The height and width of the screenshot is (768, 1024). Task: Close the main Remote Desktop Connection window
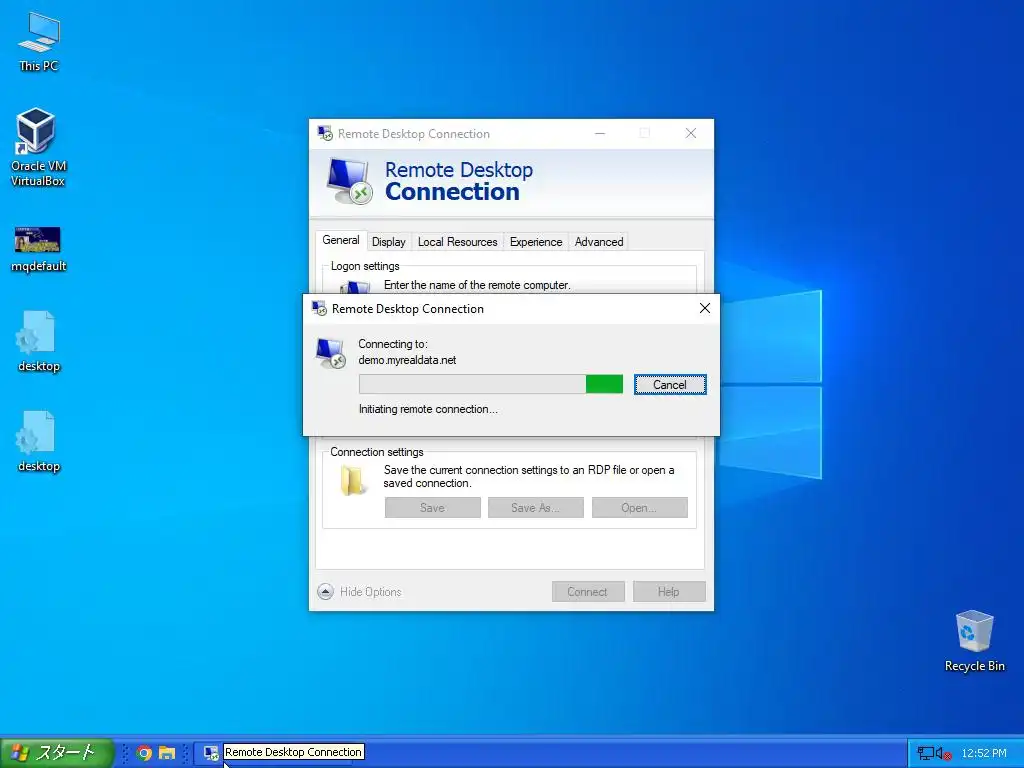[x=691, y=133]
